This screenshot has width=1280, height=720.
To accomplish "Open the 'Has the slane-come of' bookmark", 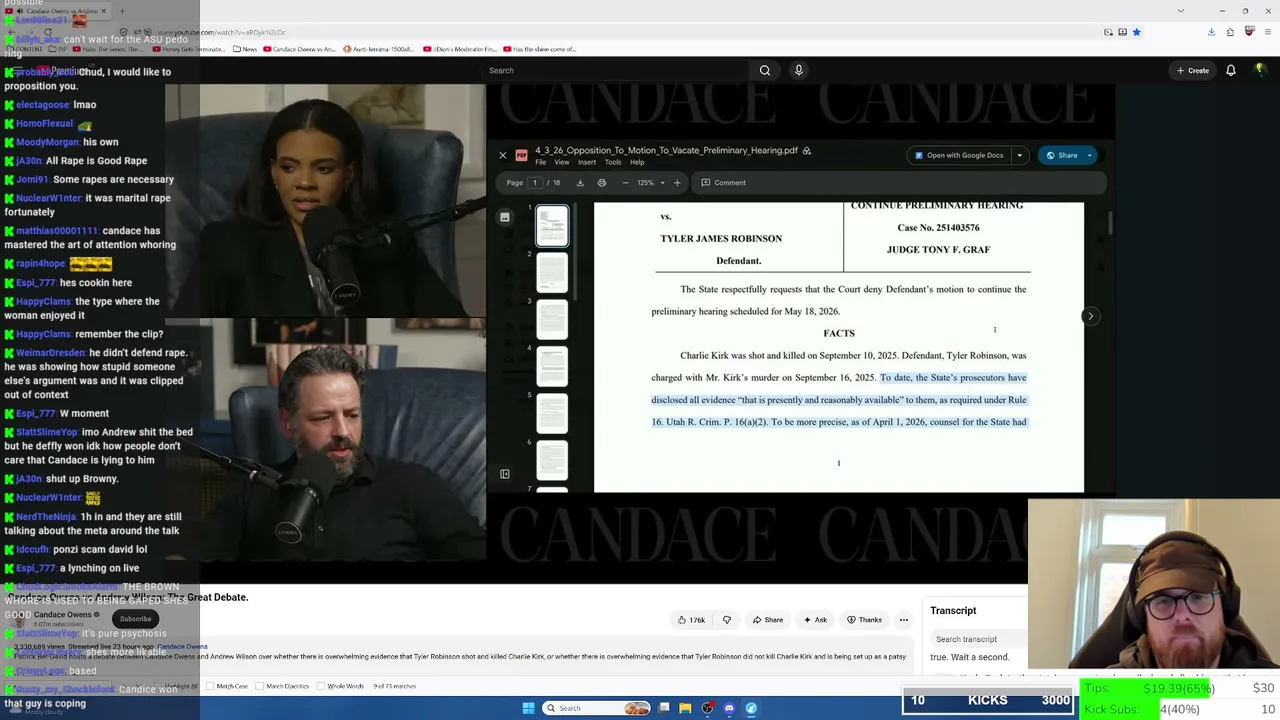I will (540, 49).
